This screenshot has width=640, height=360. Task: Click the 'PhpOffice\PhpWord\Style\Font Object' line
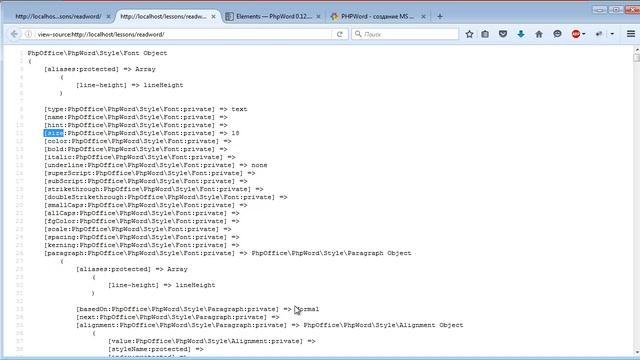[x=98, y=53]
